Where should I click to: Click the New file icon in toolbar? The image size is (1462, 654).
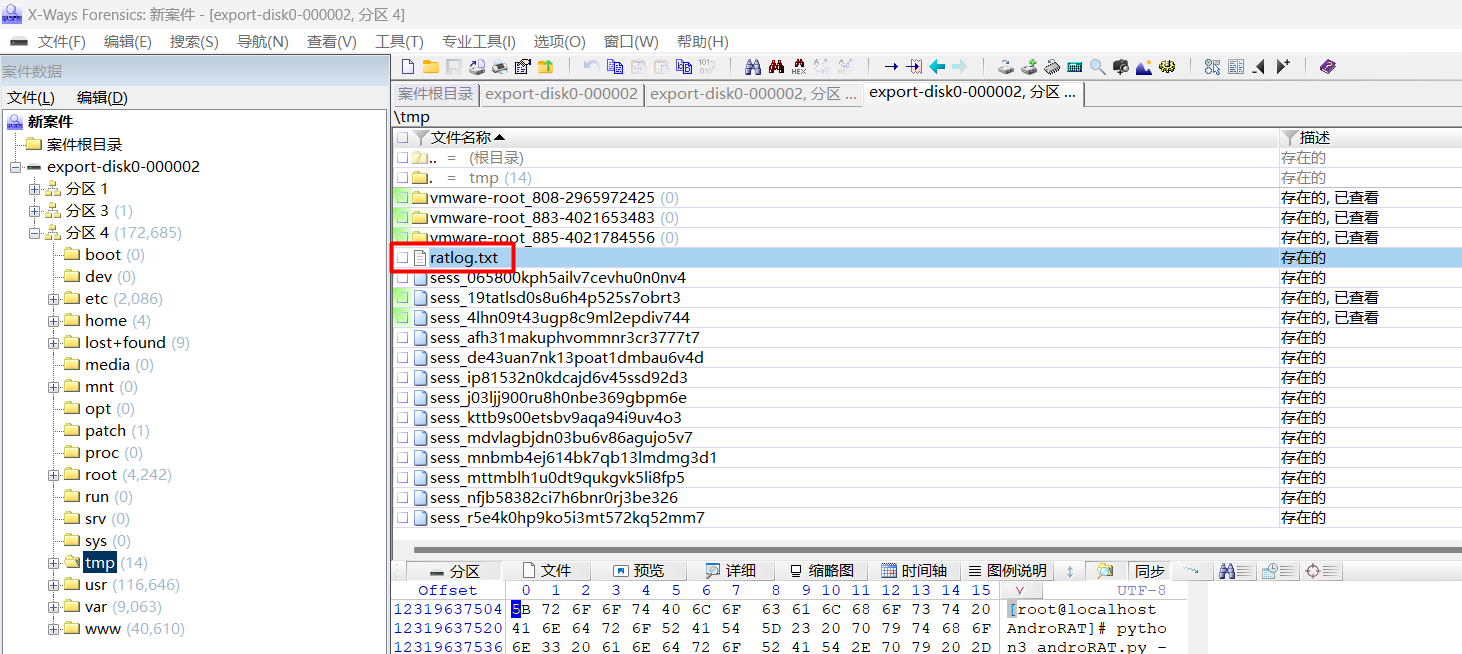point(408,67)
